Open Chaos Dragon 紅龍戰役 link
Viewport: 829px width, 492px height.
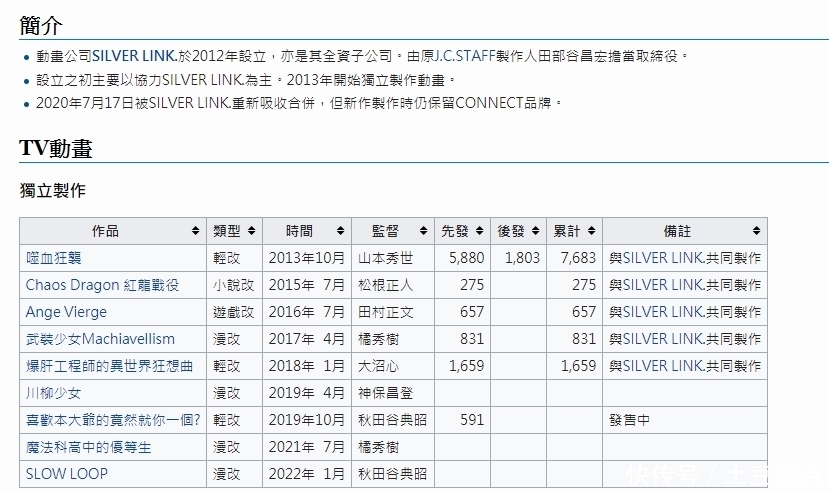click(x=102, y=285)
